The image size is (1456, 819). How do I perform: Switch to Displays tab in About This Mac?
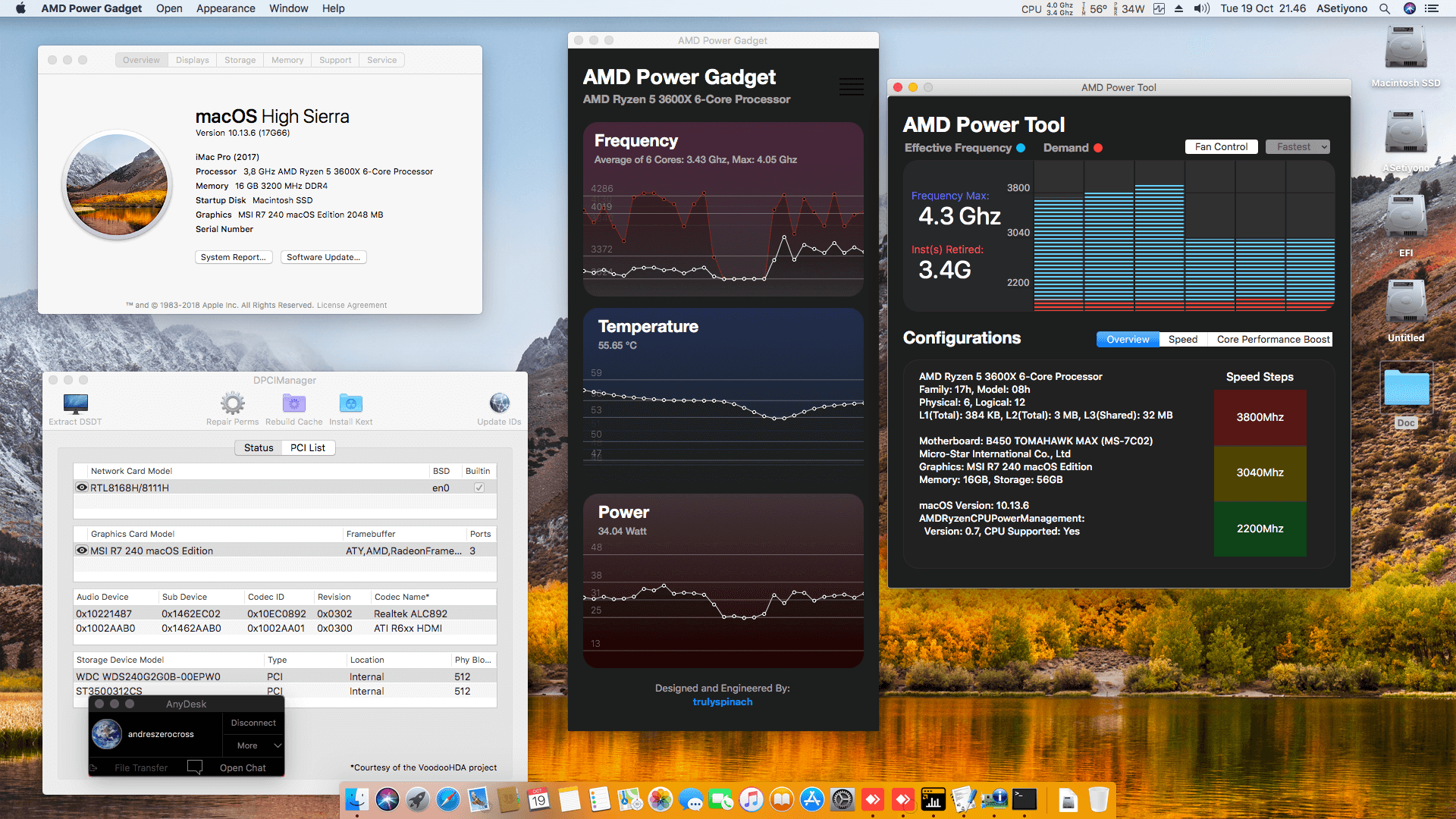click(x=193, y=60)
